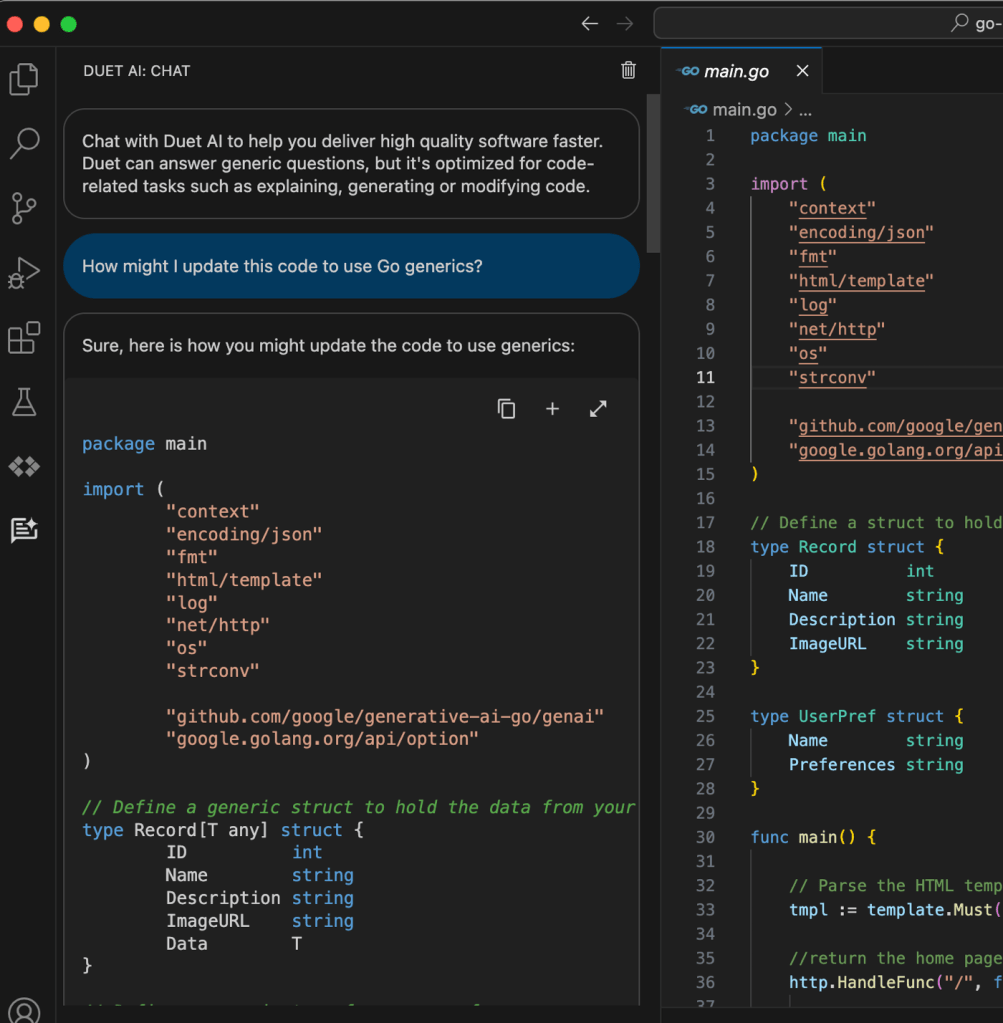Expand the code block to full view

pyautogui.click(x=598, y=408)
